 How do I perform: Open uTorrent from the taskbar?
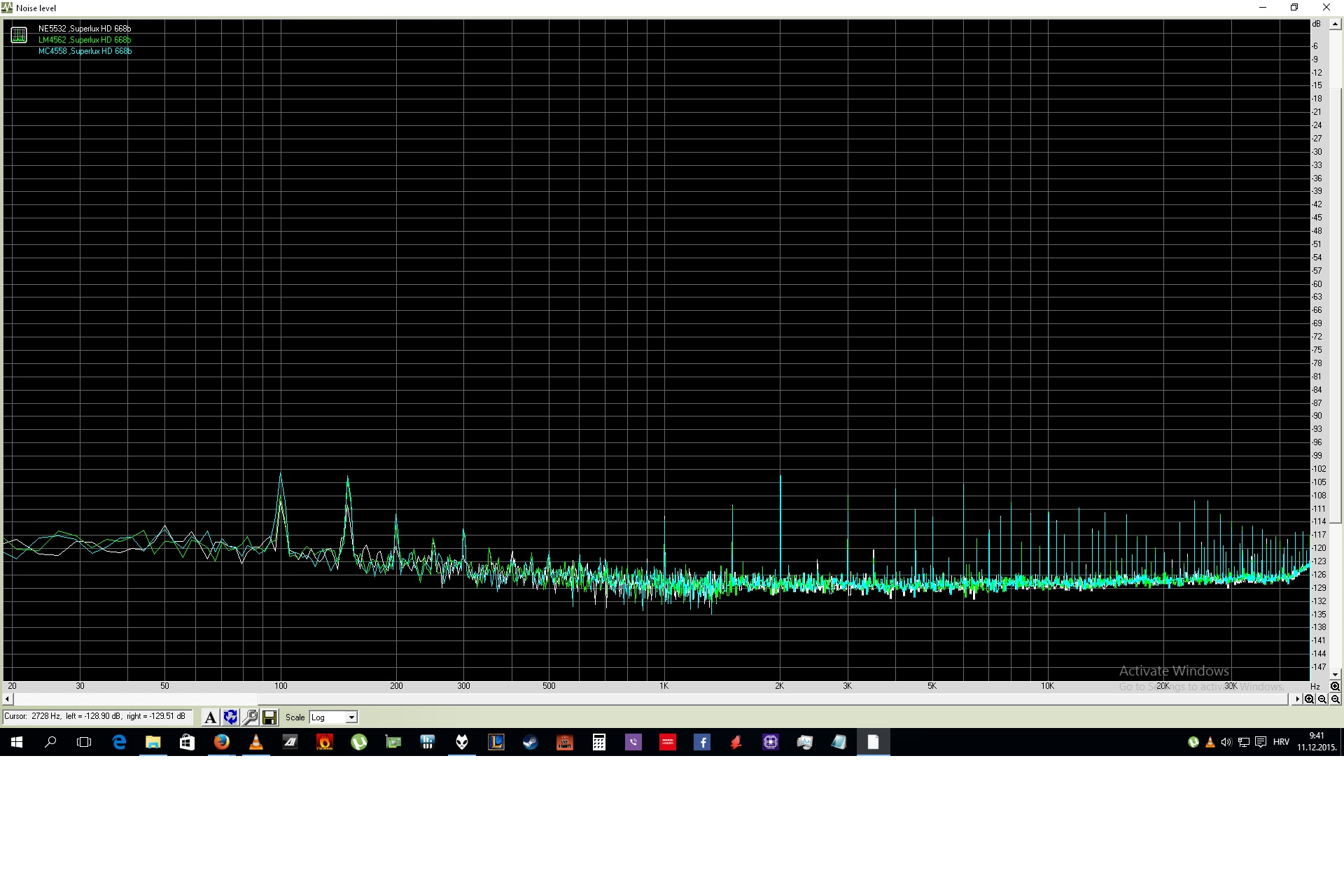pyautogui.click(x=359, y=742)
